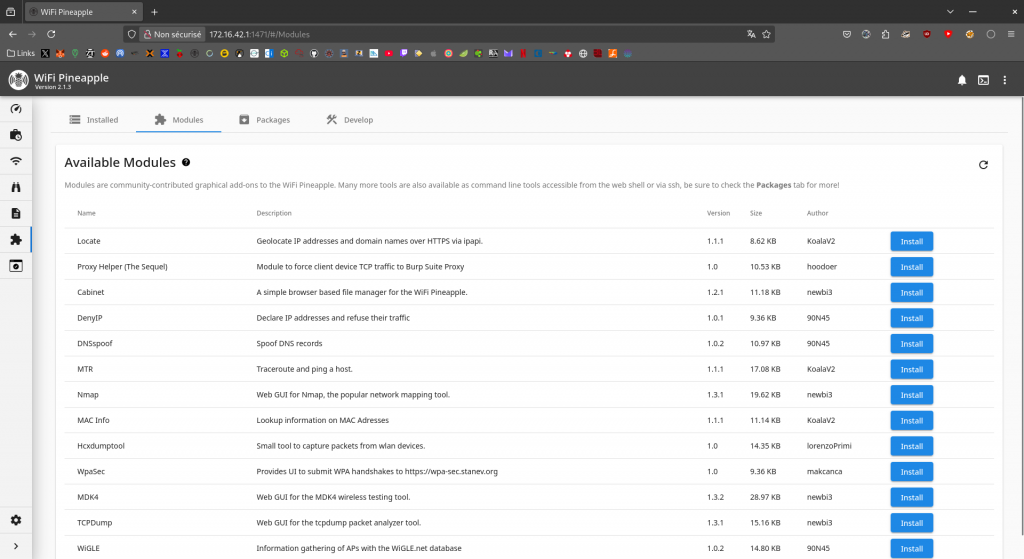Open the Settings gear in sidebar
This screenshot has height=559, width=1024.
click(x=16, y=520)
